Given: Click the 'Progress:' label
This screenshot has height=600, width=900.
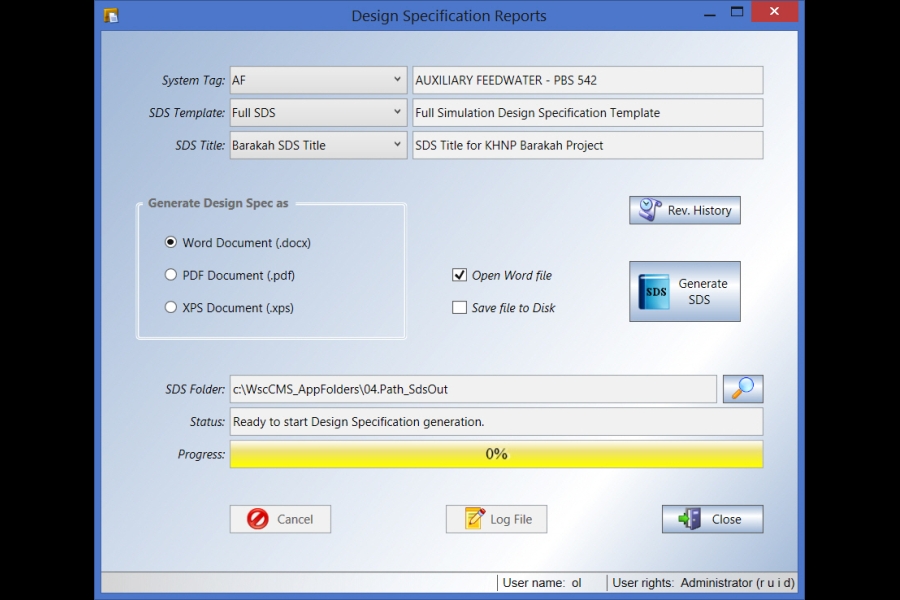Looking at the screenshot, I should (x=201, y=455).
